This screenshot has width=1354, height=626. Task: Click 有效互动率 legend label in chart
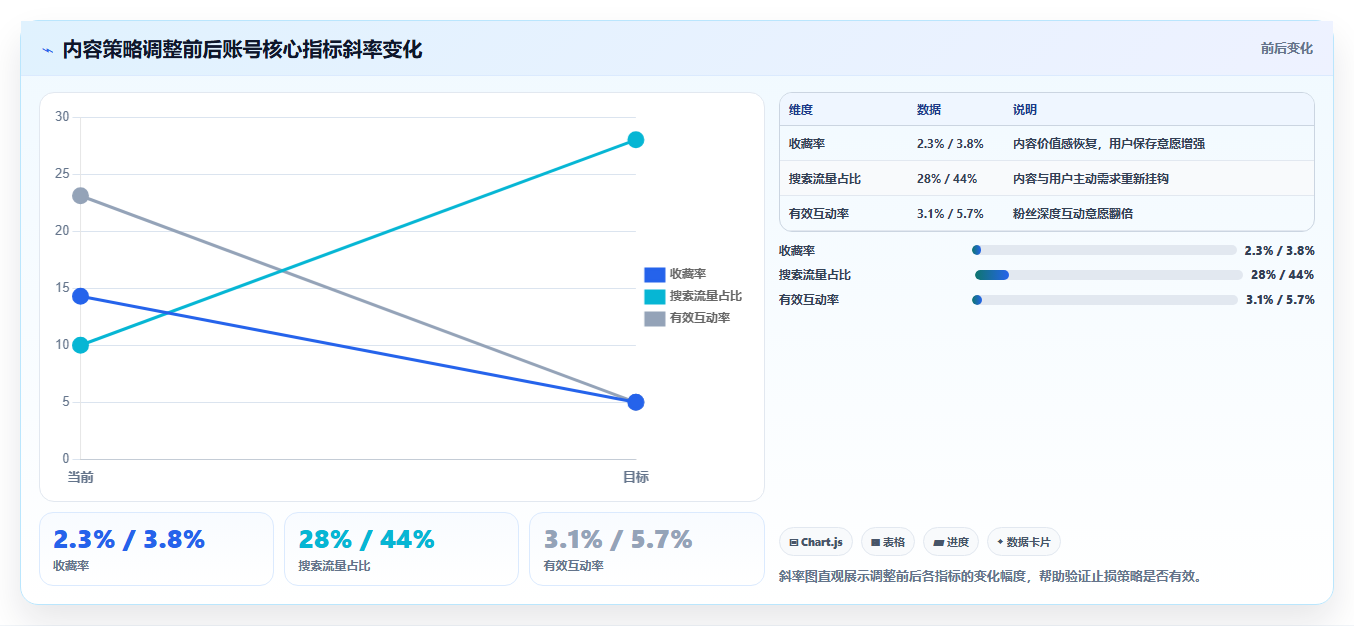coord(700,318)
